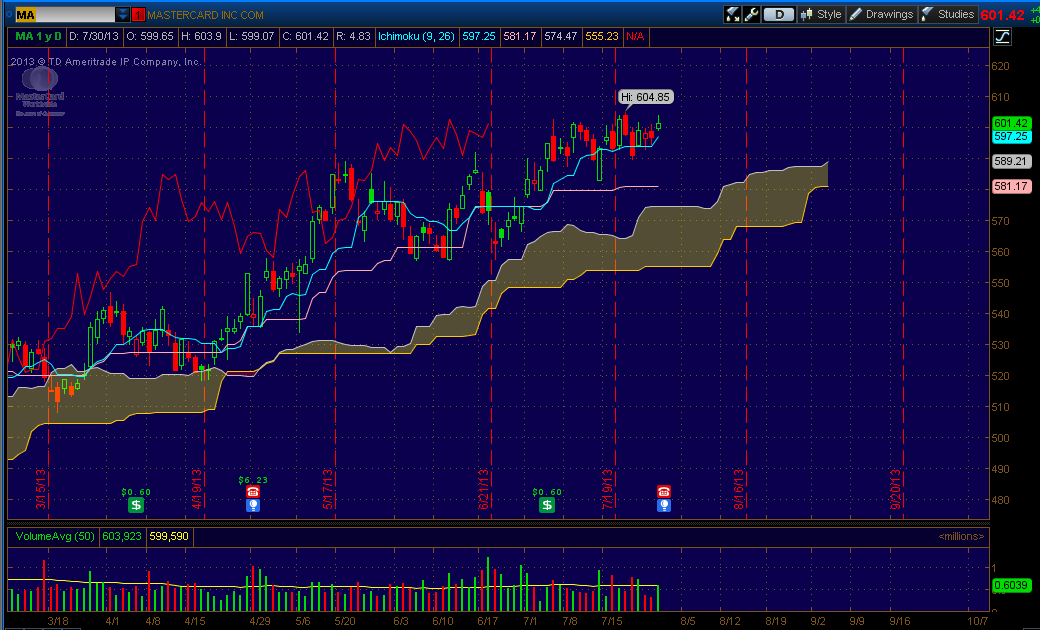Click the 574.47 Ichimoku header value
1040x630 pixels.
point(561,36)
